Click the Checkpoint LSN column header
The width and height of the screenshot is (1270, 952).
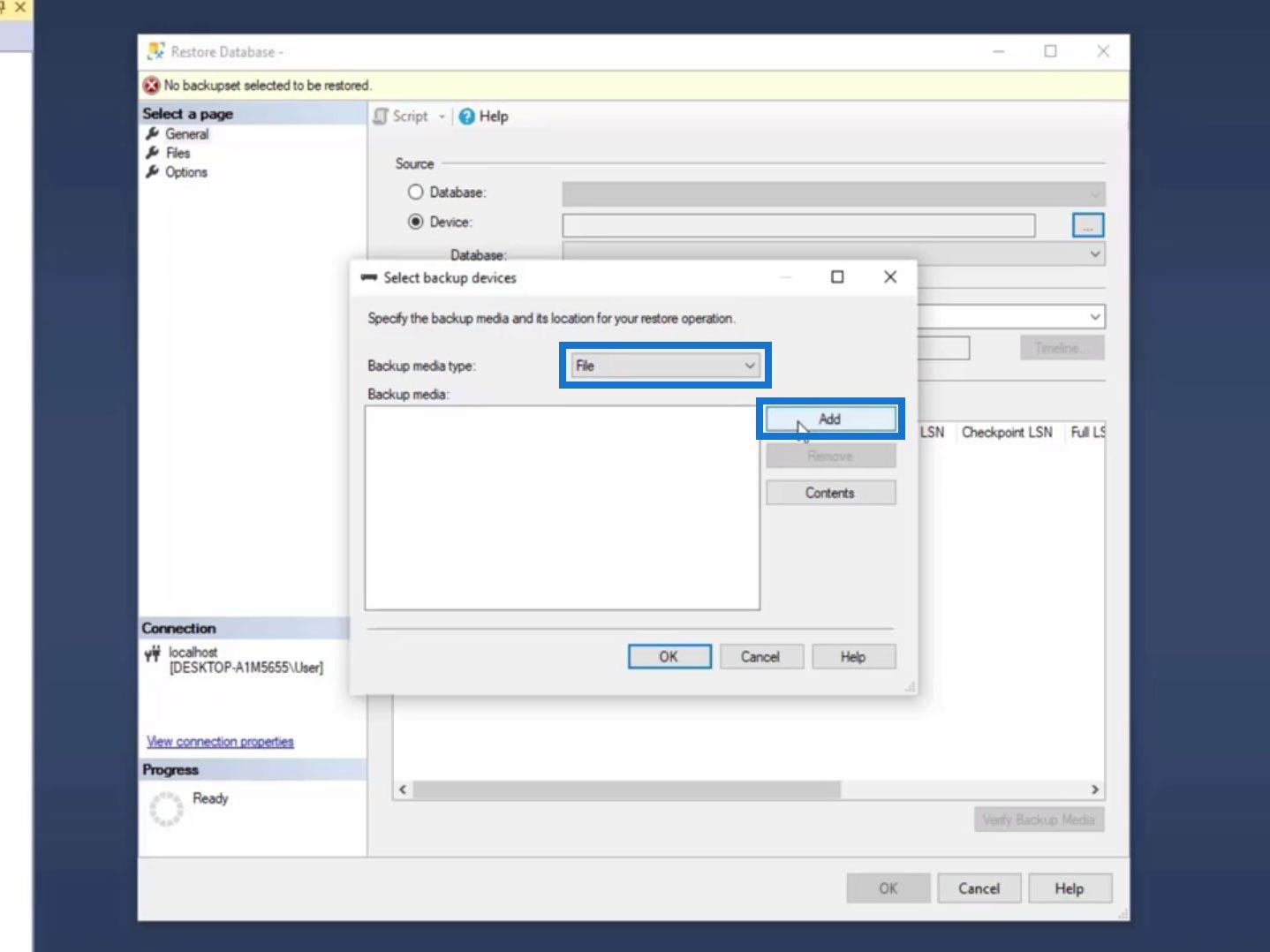point(1007,432)
